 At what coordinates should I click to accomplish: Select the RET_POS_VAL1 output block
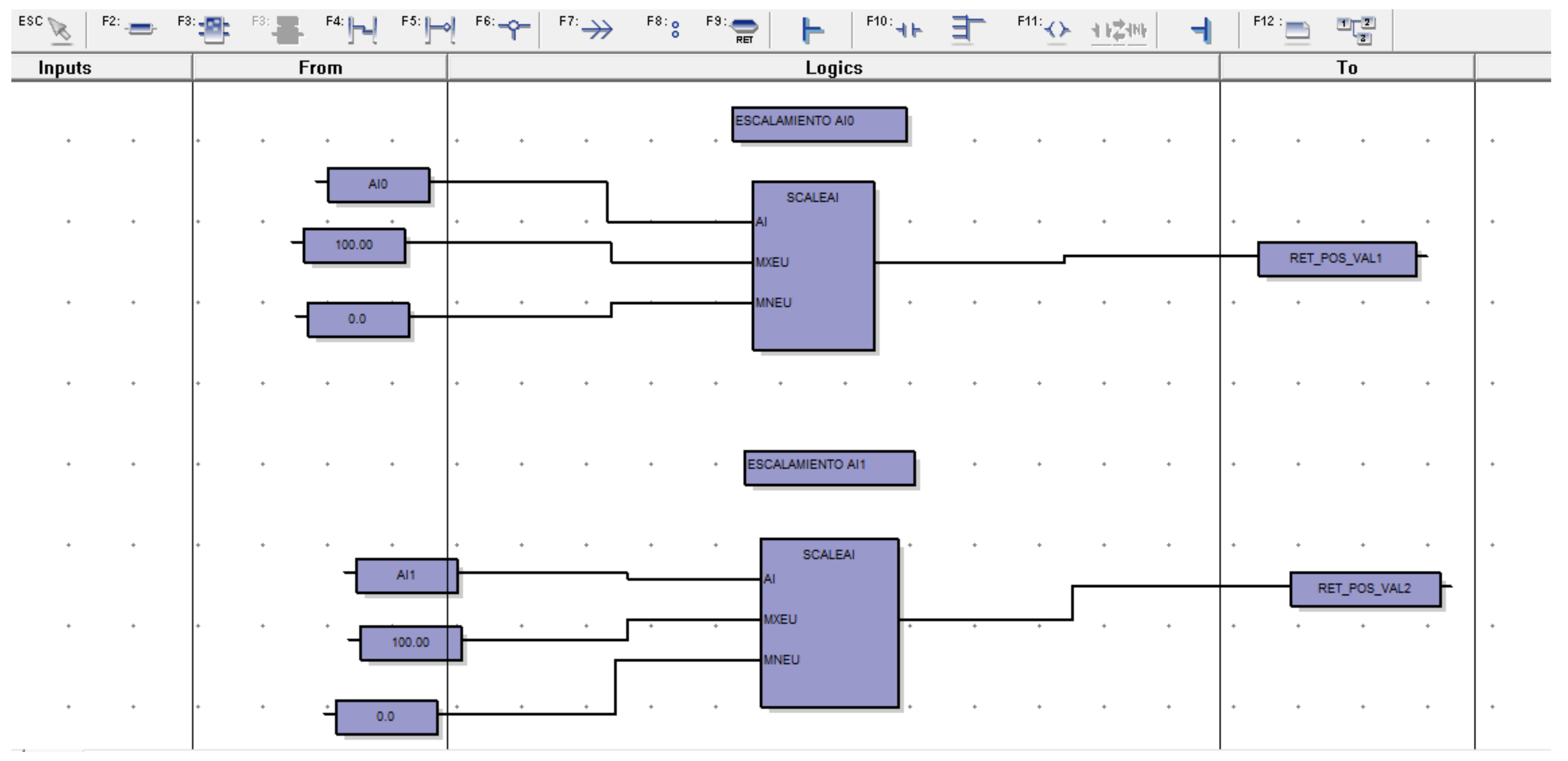pos(1337,259)
